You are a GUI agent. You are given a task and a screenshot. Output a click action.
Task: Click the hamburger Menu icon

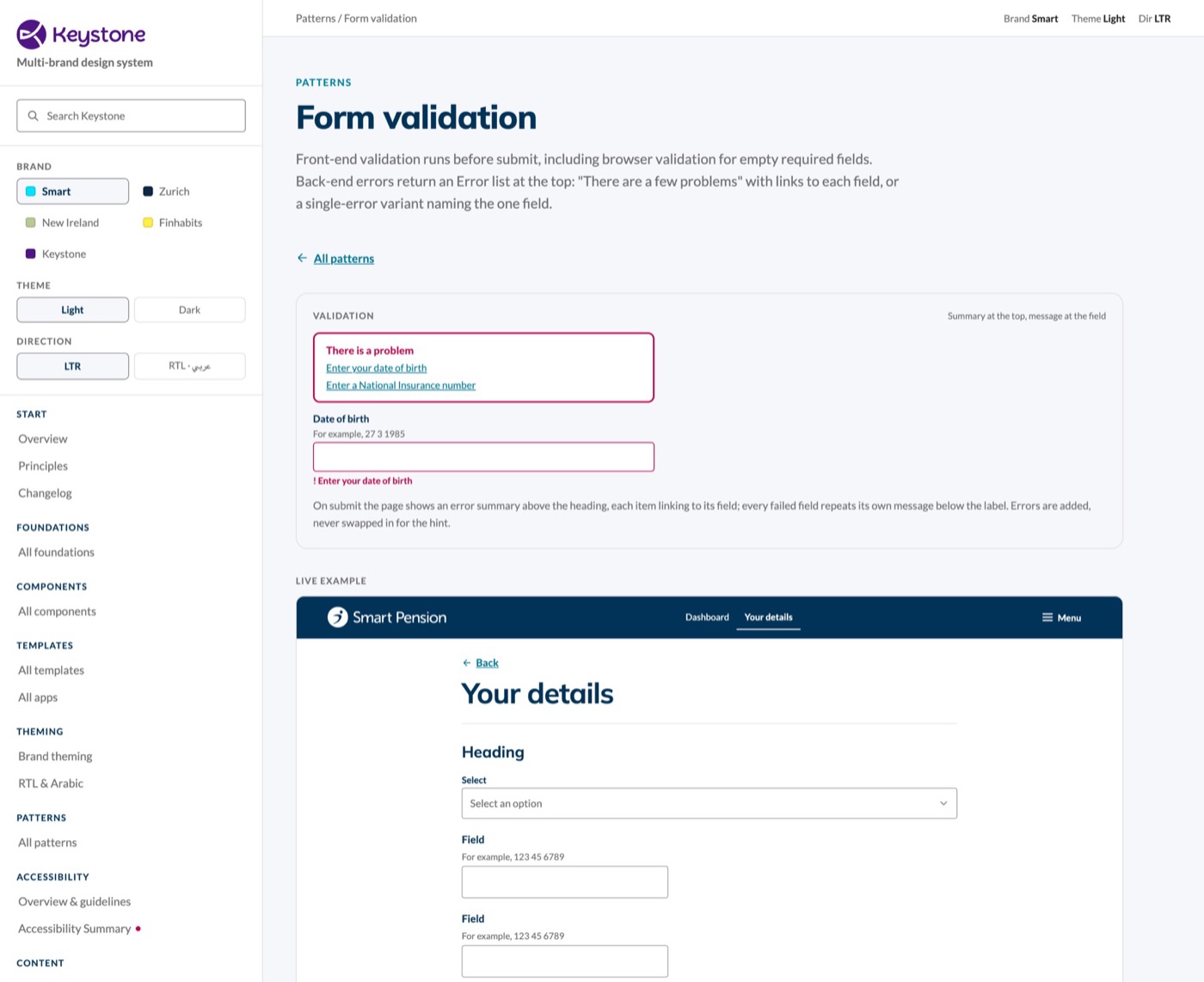(x=1047, y=617)
